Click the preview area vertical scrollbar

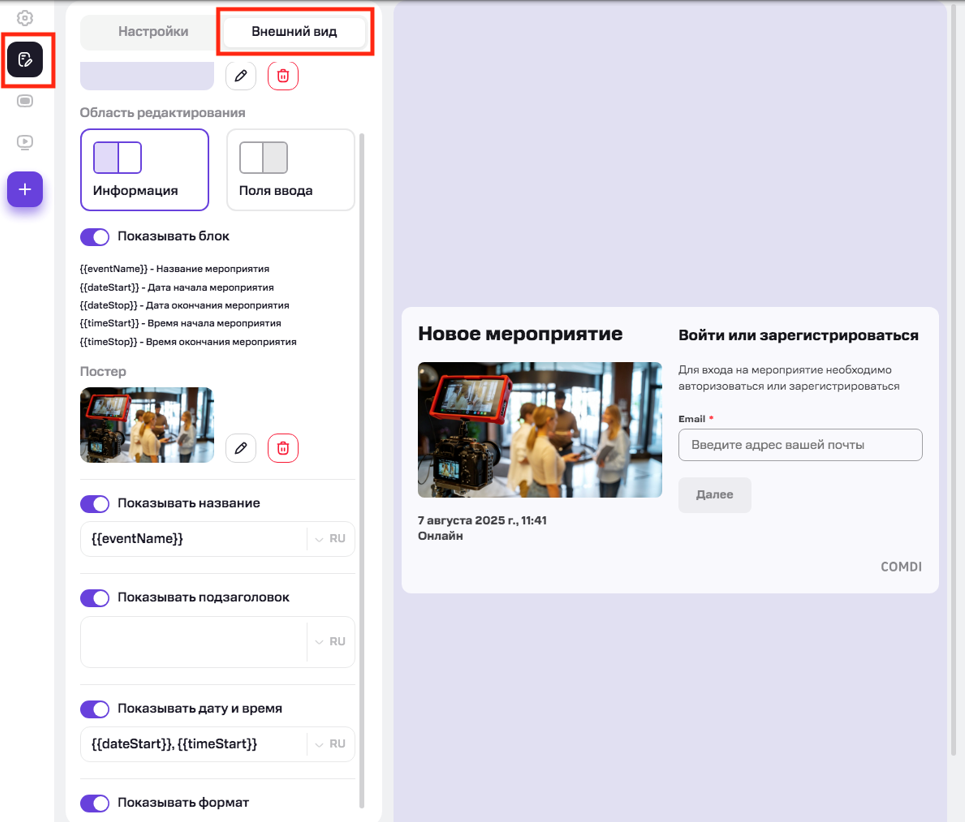(x=954, y=382)
